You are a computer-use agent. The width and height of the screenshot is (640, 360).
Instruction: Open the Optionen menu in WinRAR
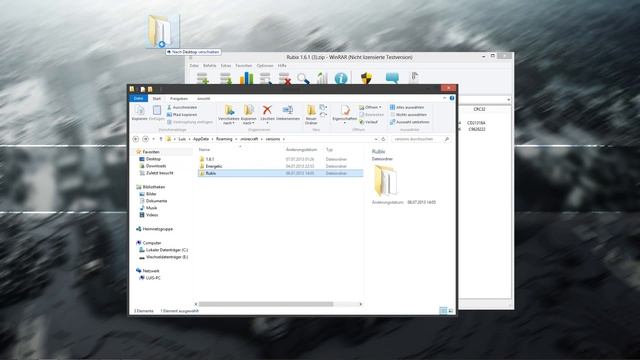coord(265,66)
